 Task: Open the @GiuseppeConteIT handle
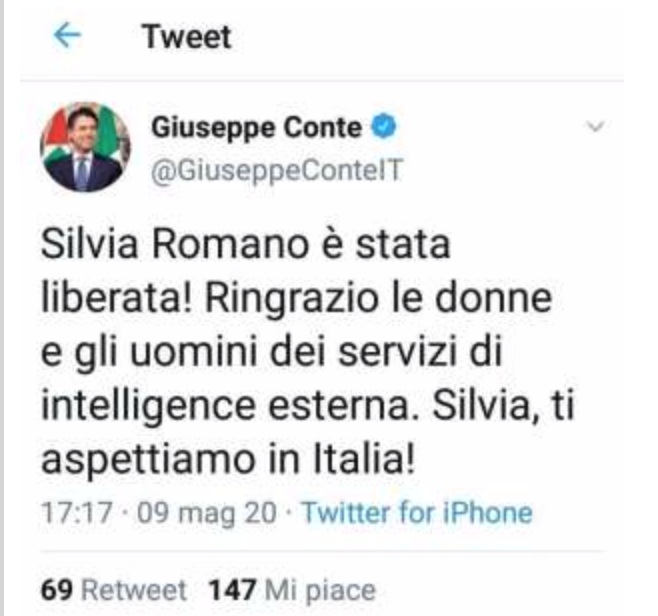coord(277,171)
